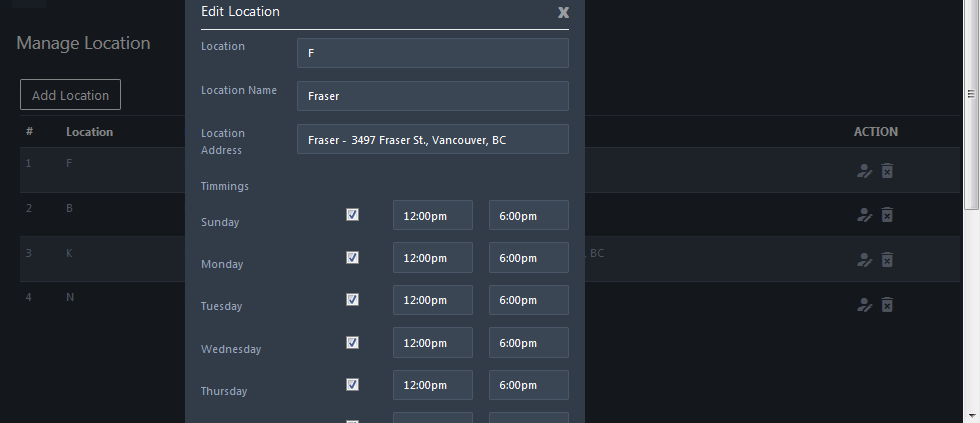Open Tuesday end time 6:00pm picker
The width and height of the screenshot is (980, 423).
(x=528, y=300)
